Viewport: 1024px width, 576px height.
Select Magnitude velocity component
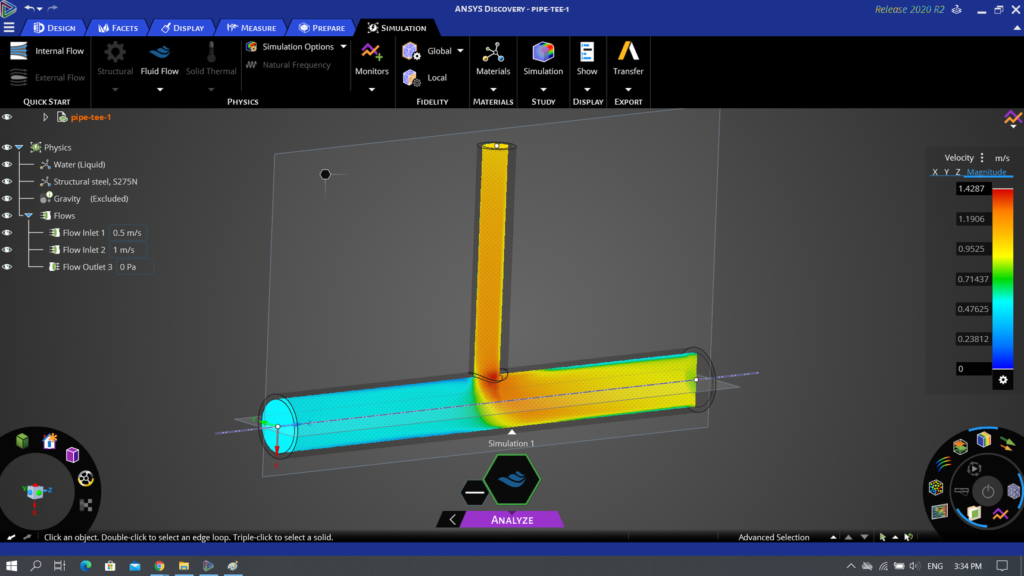[986, 172]
